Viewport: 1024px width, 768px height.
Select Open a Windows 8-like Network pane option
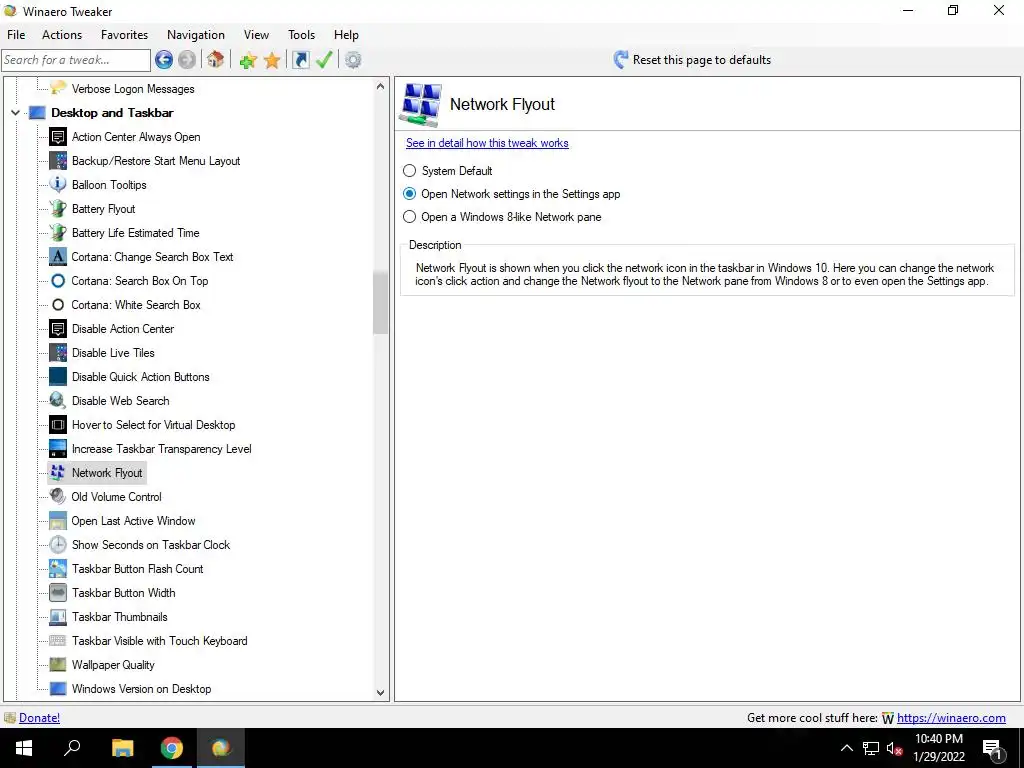(409, 217)
